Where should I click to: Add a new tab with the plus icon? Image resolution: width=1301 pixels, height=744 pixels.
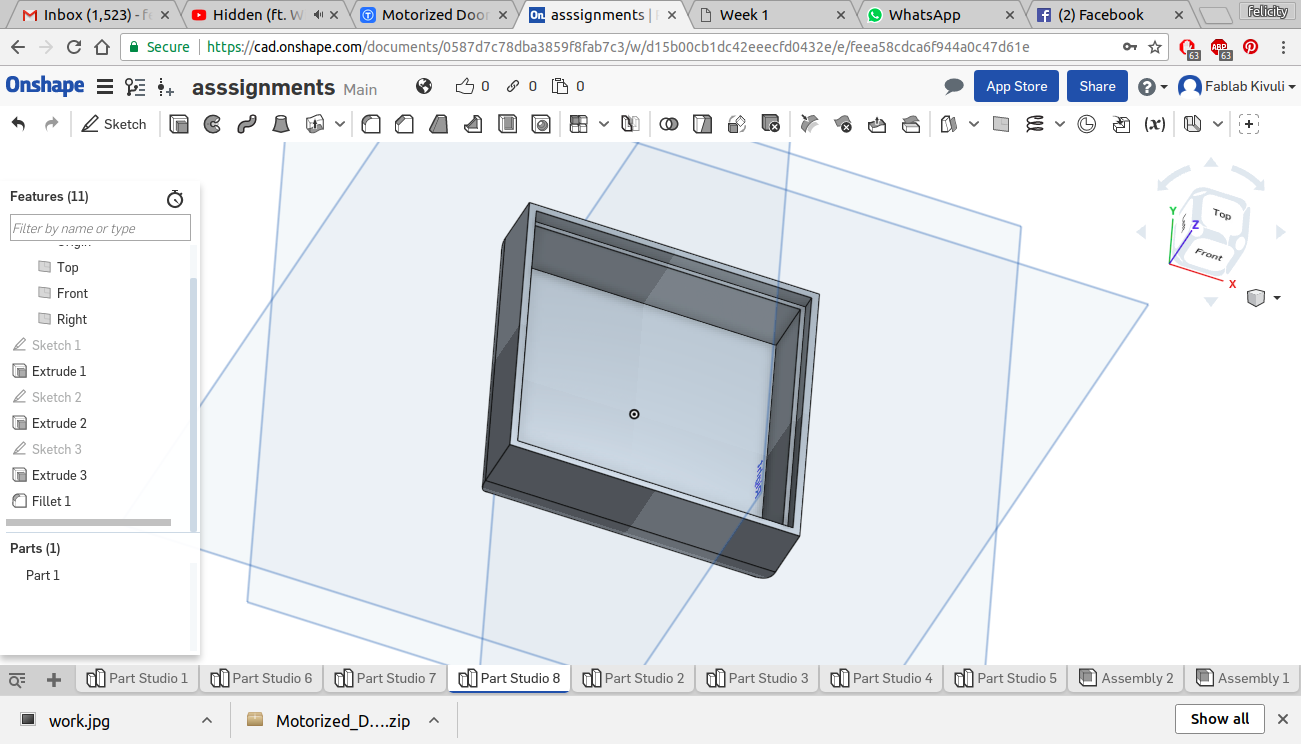point(54,680)
